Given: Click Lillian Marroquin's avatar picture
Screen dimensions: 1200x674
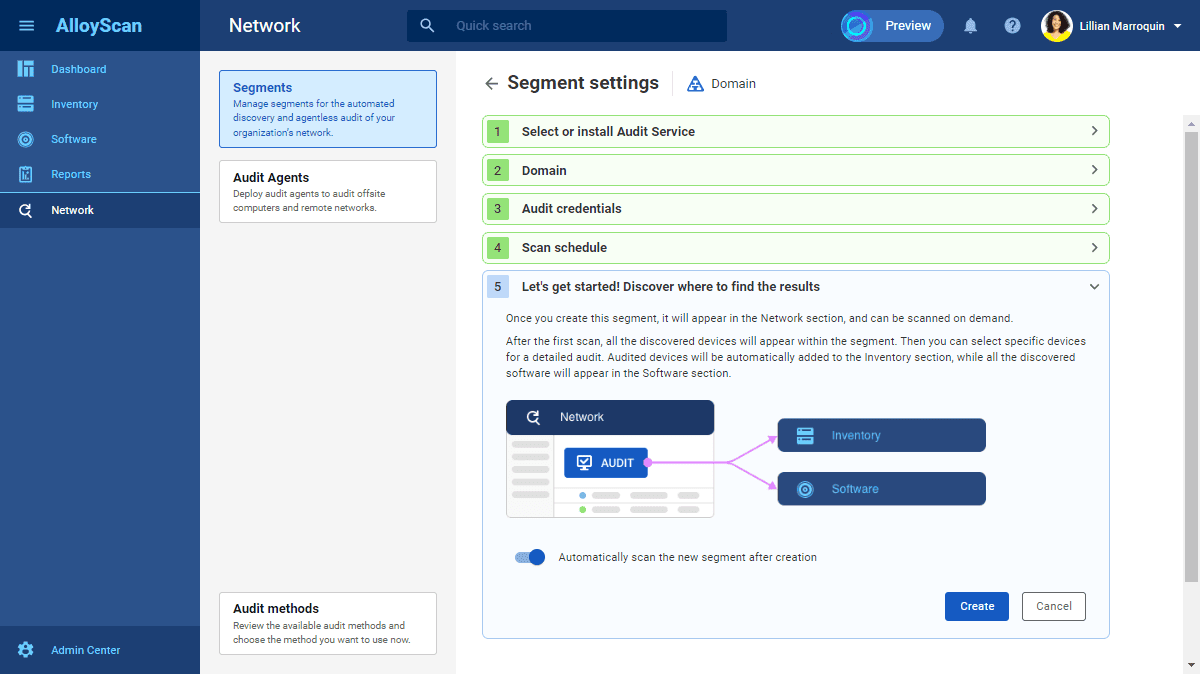Looking at the screenshot, I should 1057,26.
